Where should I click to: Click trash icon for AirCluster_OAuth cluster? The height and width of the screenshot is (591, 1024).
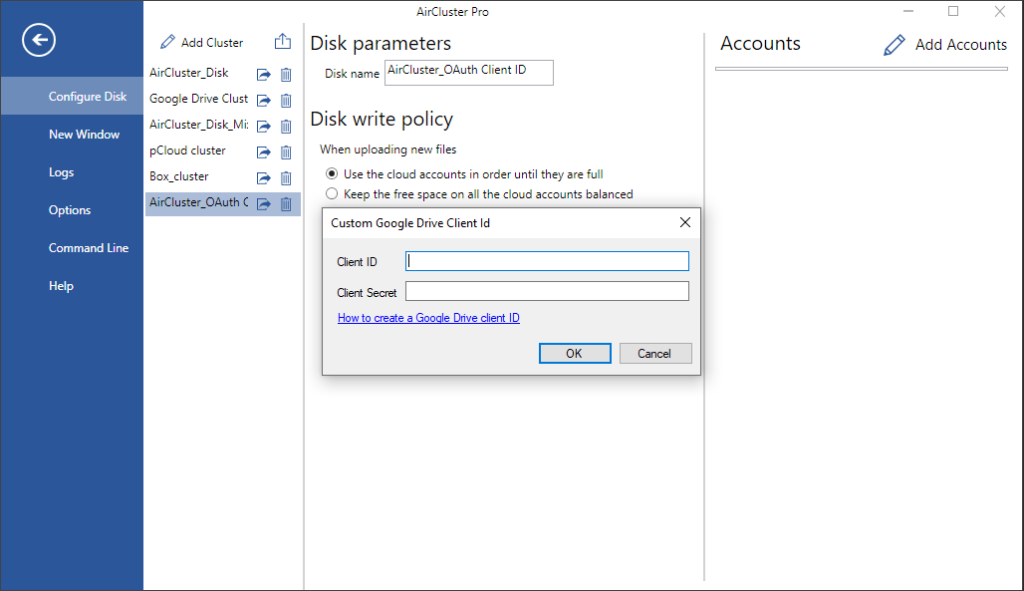[x=286, y=204]
